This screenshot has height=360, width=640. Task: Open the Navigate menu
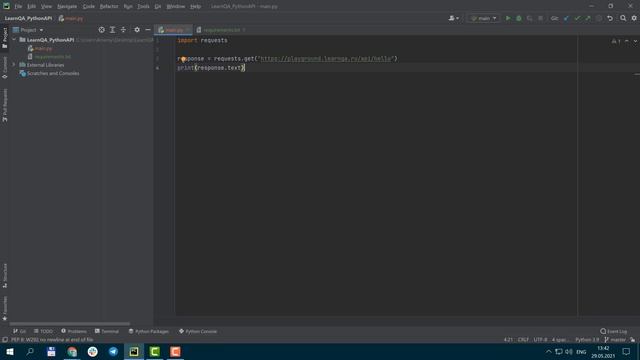tap(67, 6)
